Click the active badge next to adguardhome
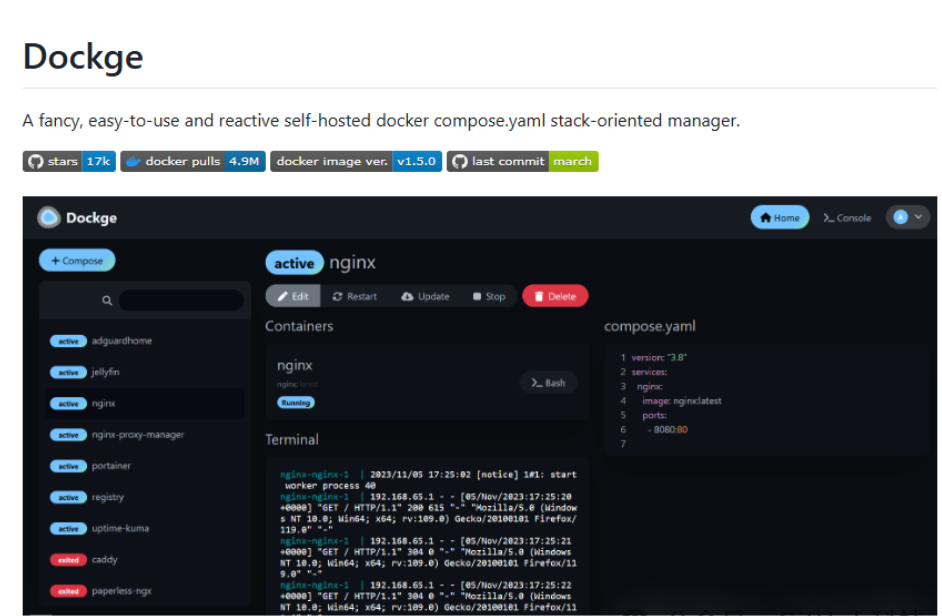The height and width of the screenshot is (616, 942). click(x=68, y=341)
